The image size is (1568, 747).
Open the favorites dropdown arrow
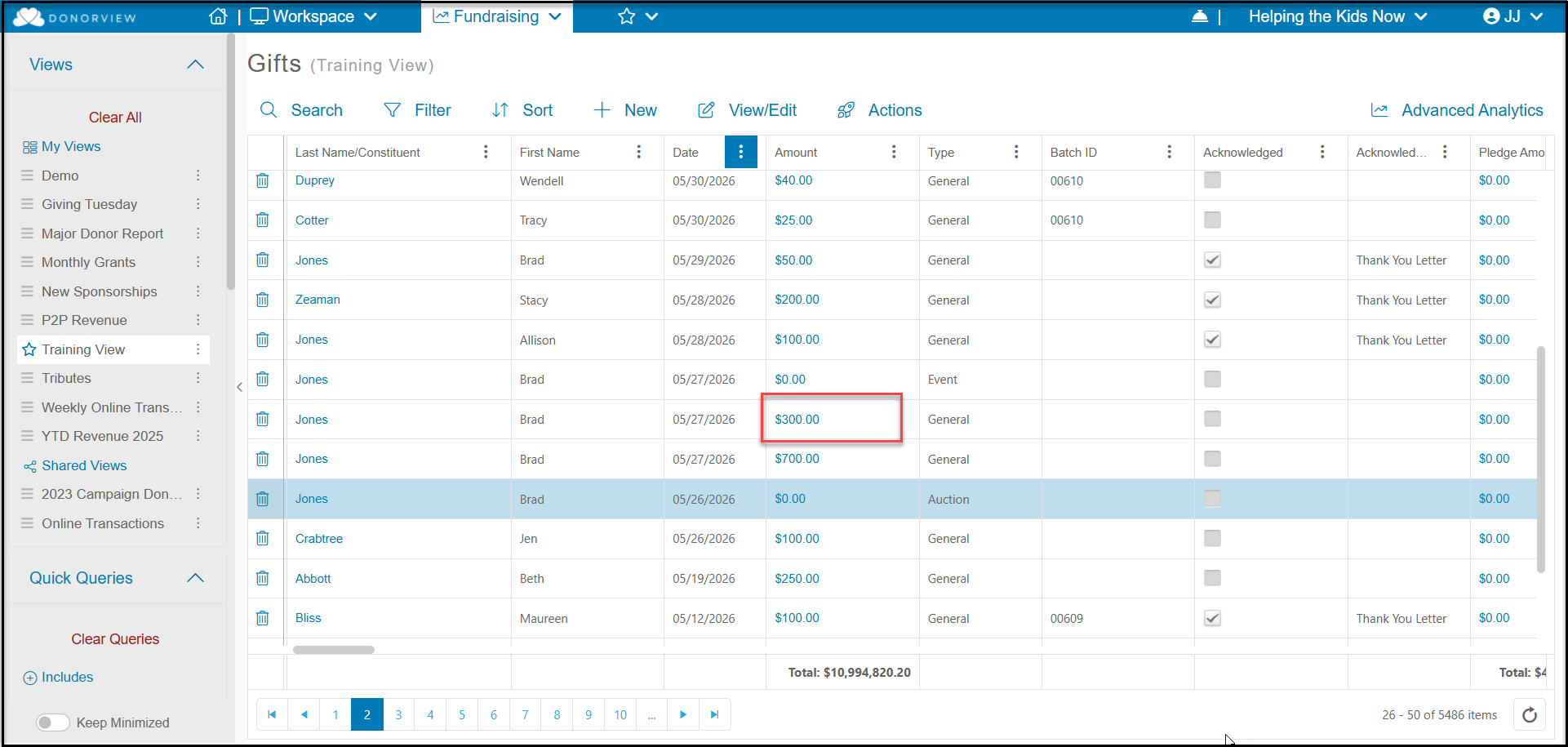click(651, 16)
